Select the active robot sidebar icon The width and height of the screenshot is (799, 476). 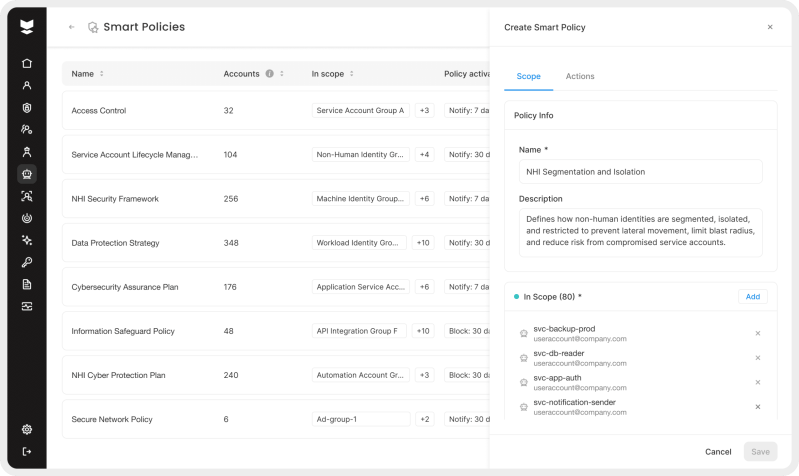(27, 174)
